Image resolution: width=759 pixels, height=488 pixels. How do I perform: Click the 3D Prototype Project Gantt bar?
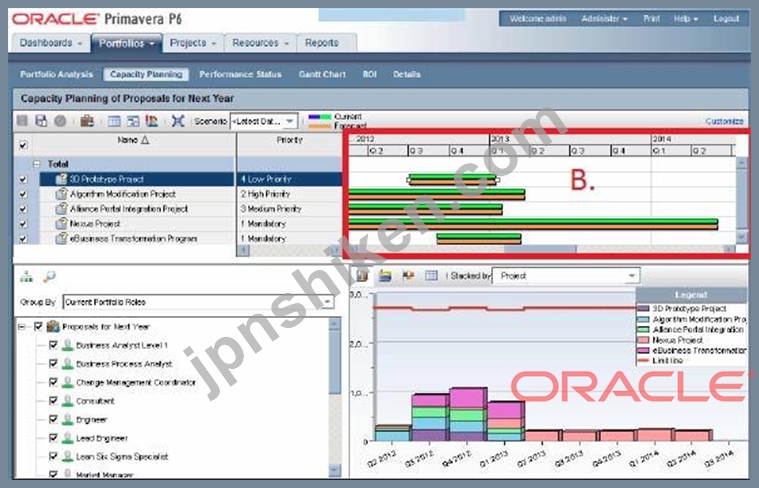click(452, 180)
